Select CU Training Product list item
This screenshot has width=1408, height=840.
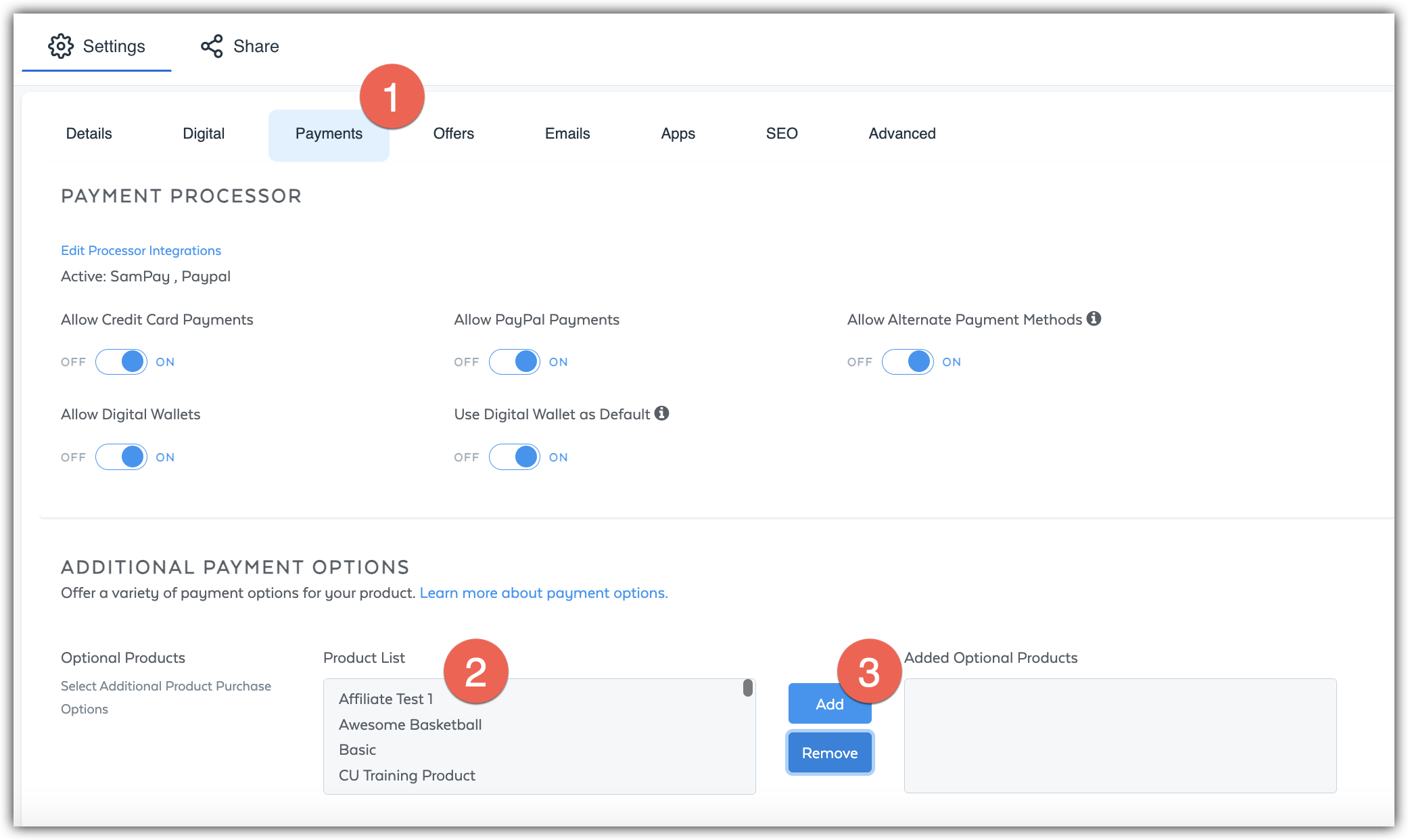tap(406, 775)
